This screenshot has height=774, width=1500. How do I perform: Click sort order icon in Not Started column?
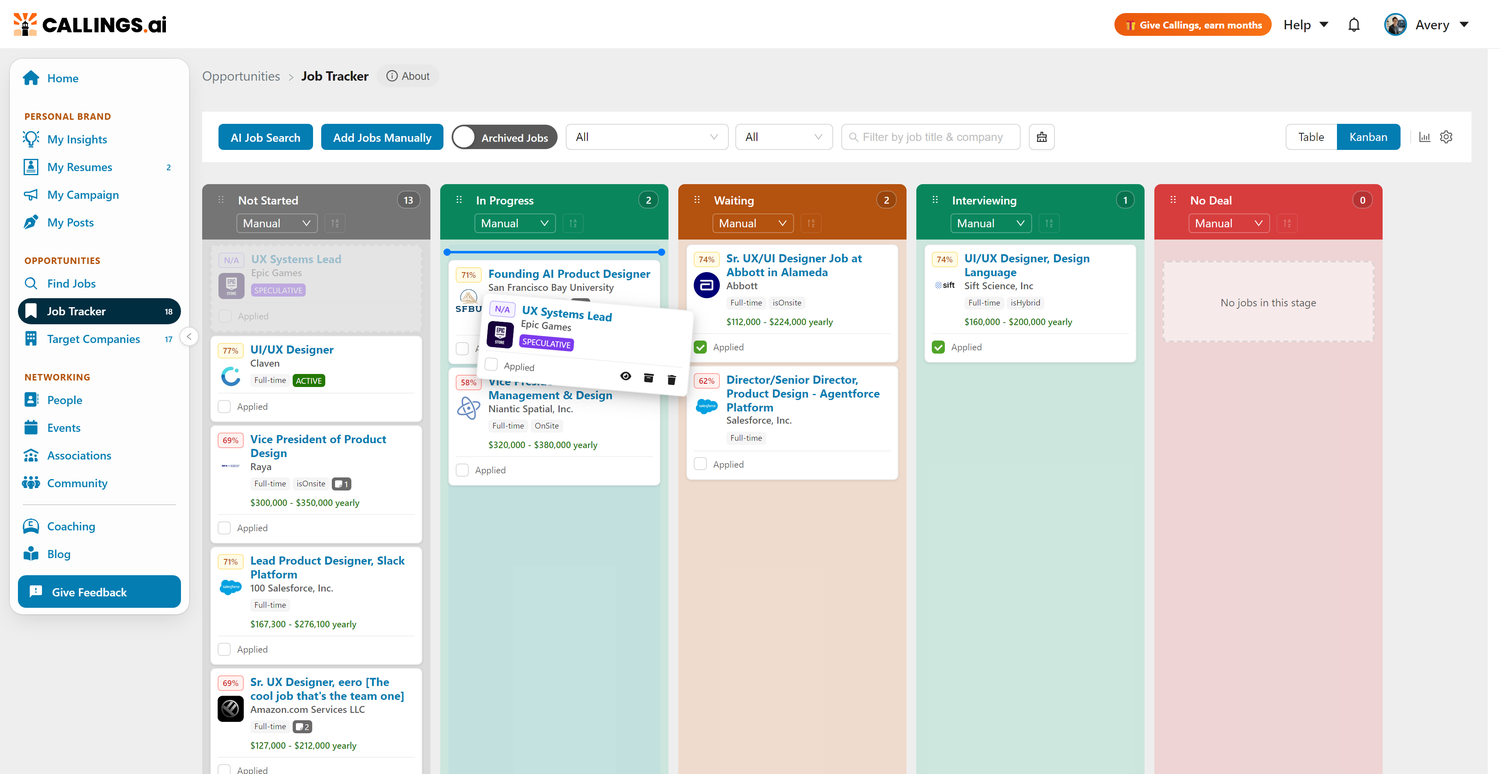335,223
